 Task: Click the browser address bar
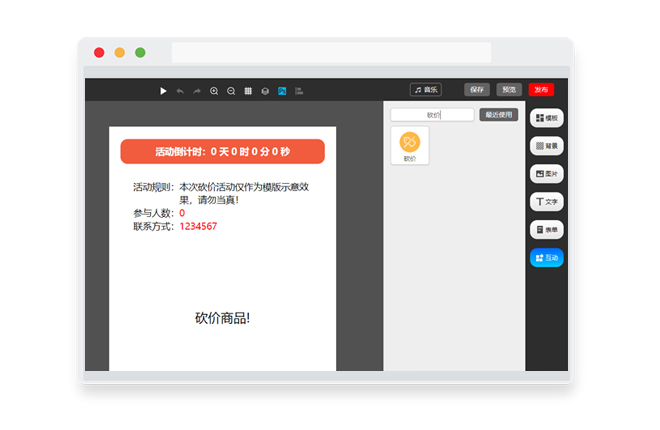[331, 52]
